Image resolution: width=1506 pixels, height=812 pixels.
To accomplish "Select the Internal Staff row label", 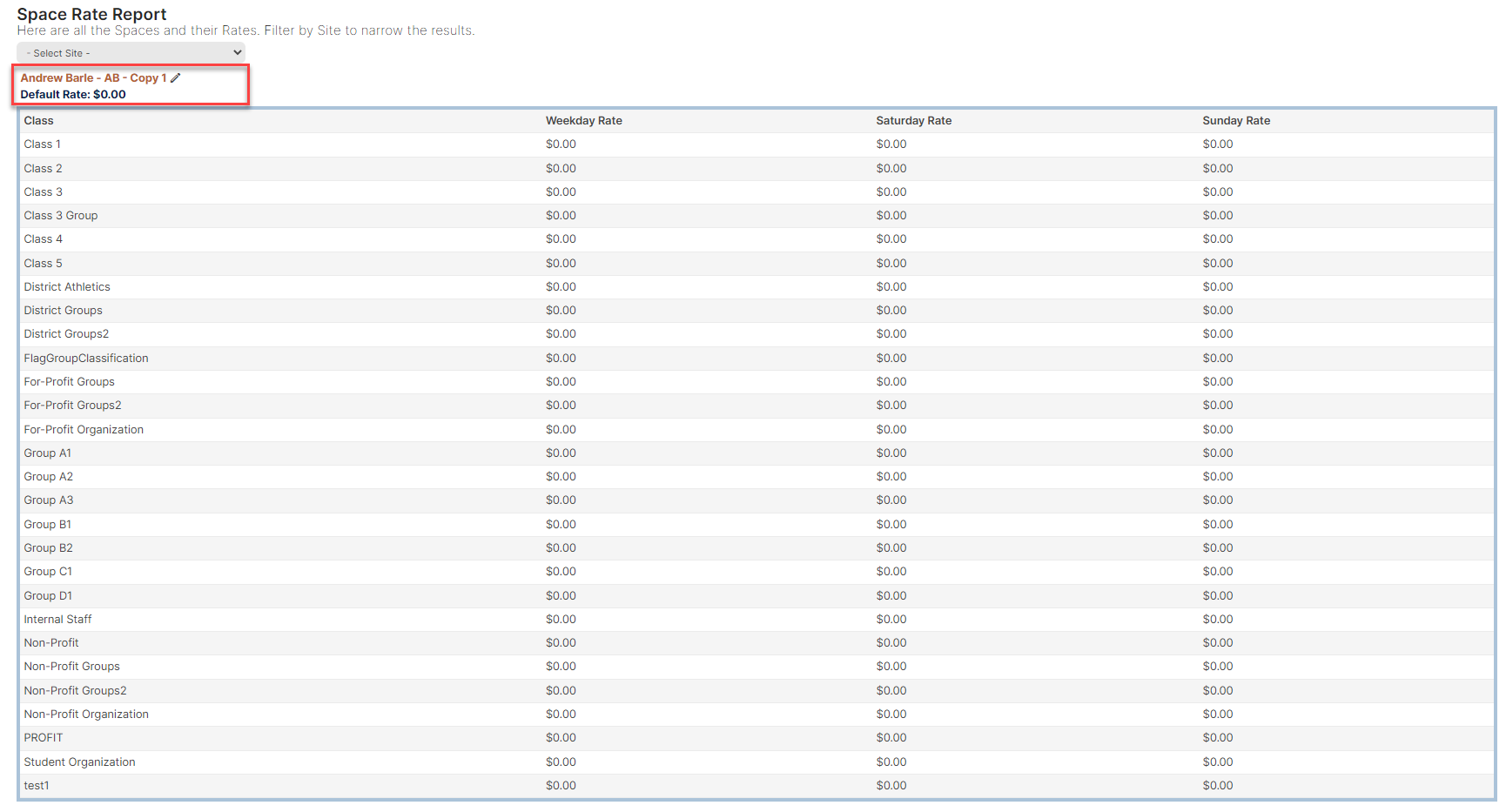I will click(x=57, y=620).
